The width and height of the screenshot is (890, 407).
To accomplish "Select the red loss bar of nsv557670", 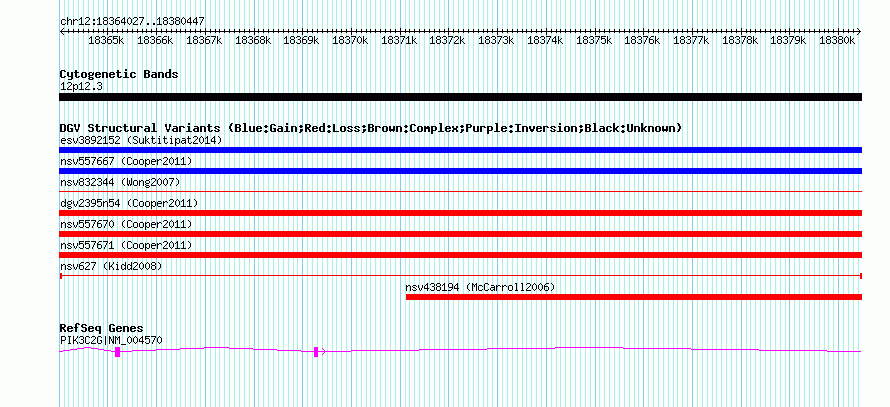I will pyautogui.click(x=460, y=234).
